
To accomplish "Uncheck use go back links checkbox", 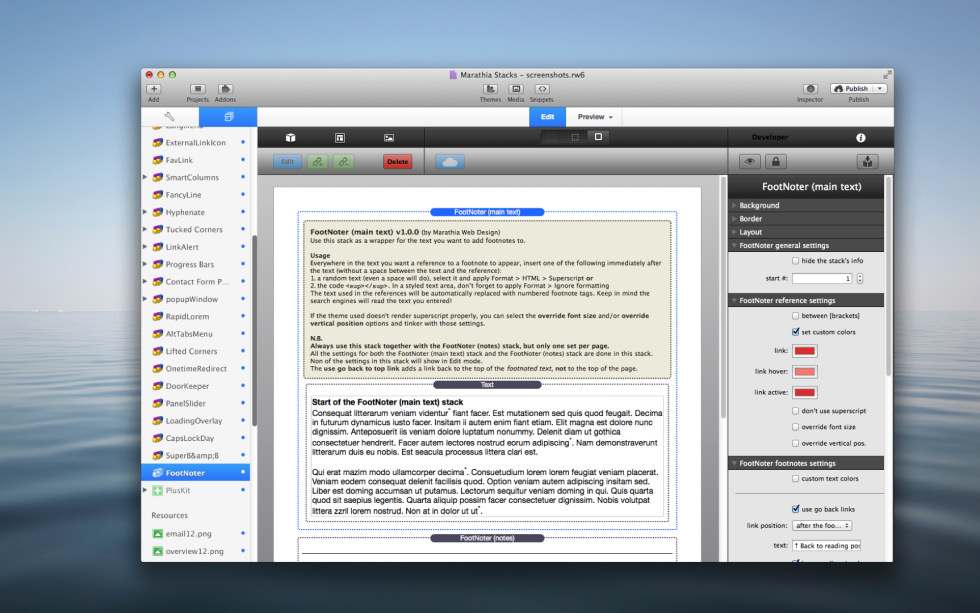I will 796,509.
